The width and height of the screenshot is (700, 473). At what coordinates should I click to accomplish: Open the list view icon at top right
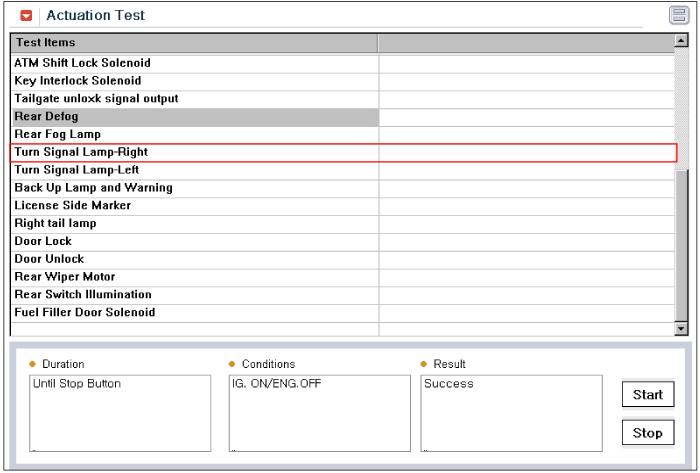pyautogui.click(x=679, y=15)
